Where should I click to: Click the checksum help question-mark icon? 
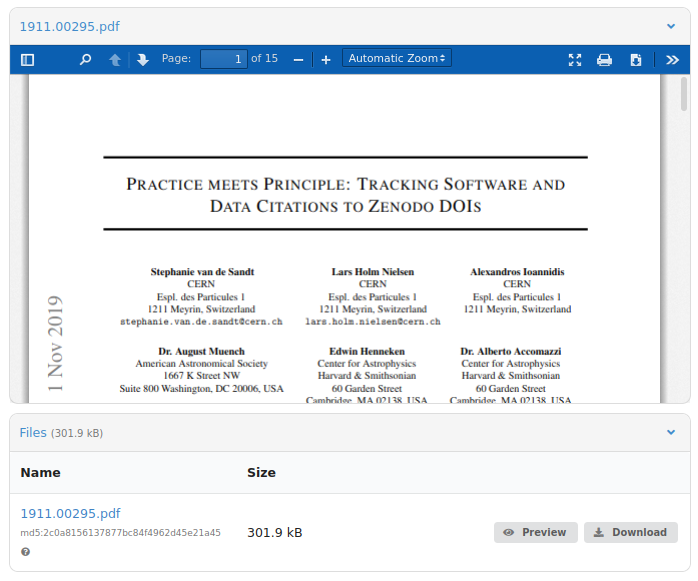point(25,552)
